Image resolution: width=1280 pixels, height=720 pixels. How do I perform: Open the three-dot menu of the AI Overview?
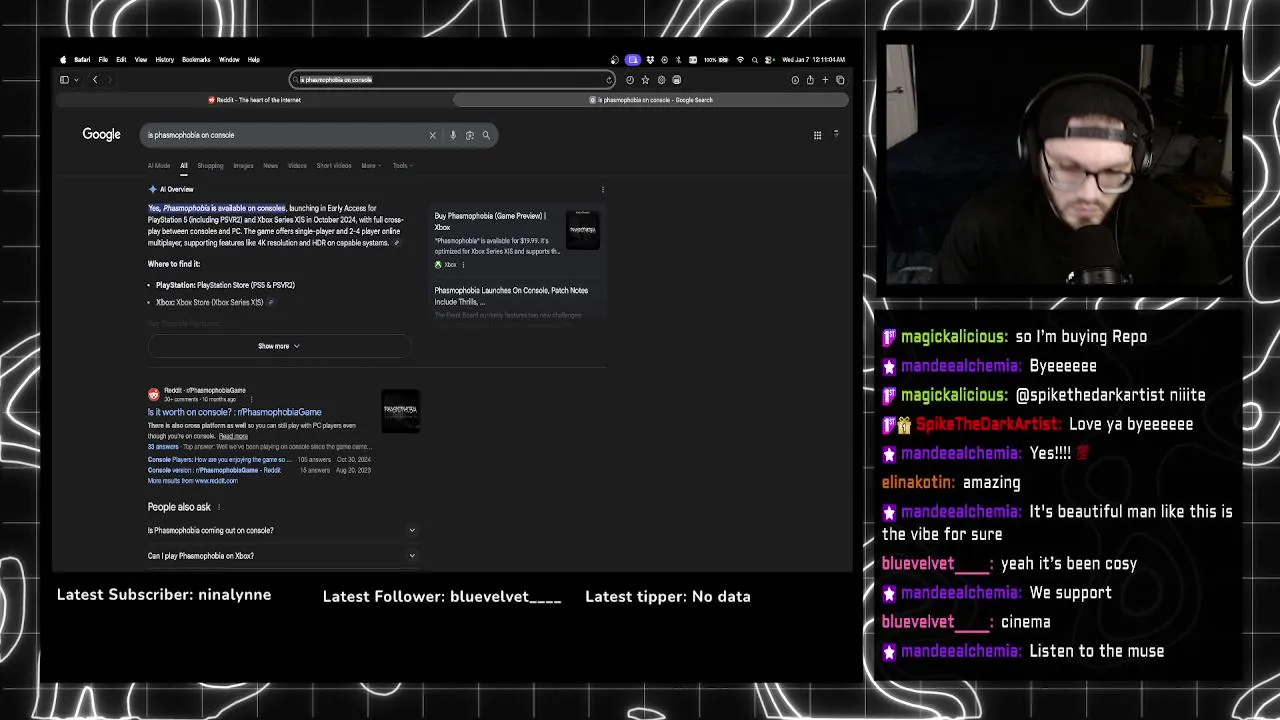click(x=602, y=189)
